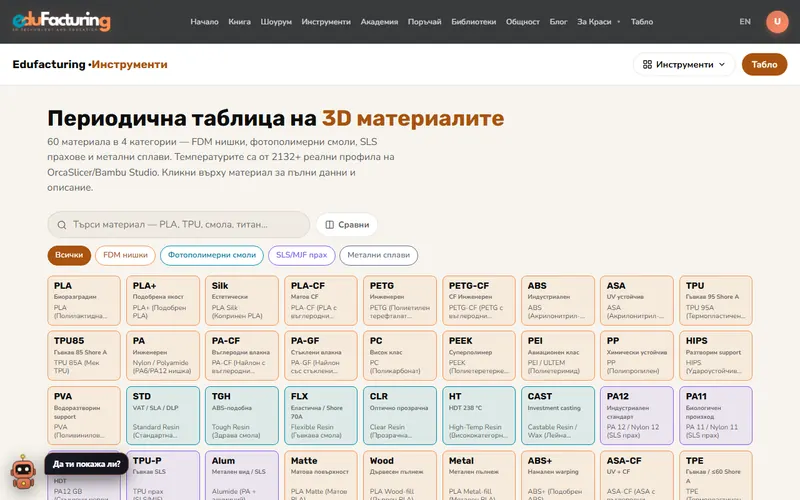Open the PETG material card
This screenshot has width=800, height=500.
click(400, 301)
